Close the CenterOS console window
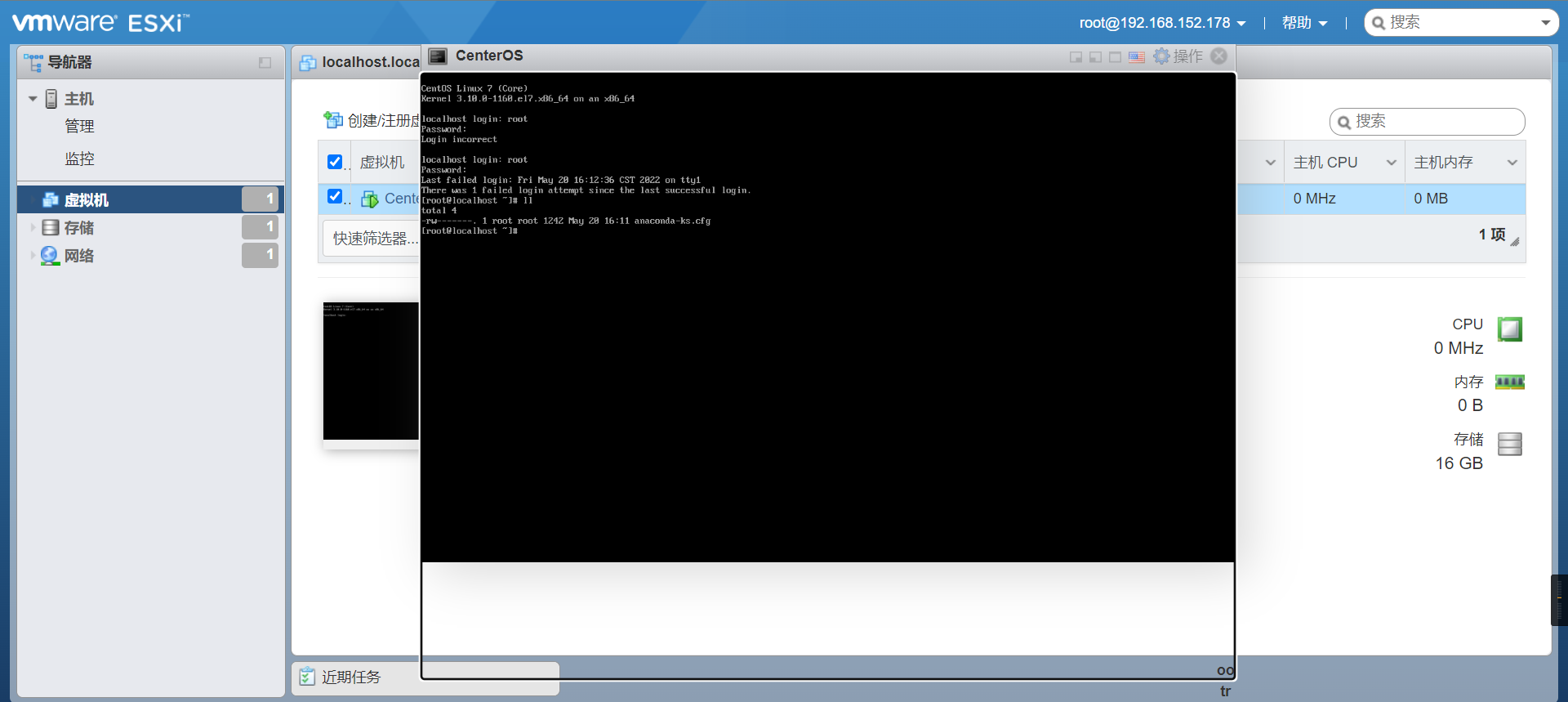1568x702 pixels. (x=1218, y=56)
